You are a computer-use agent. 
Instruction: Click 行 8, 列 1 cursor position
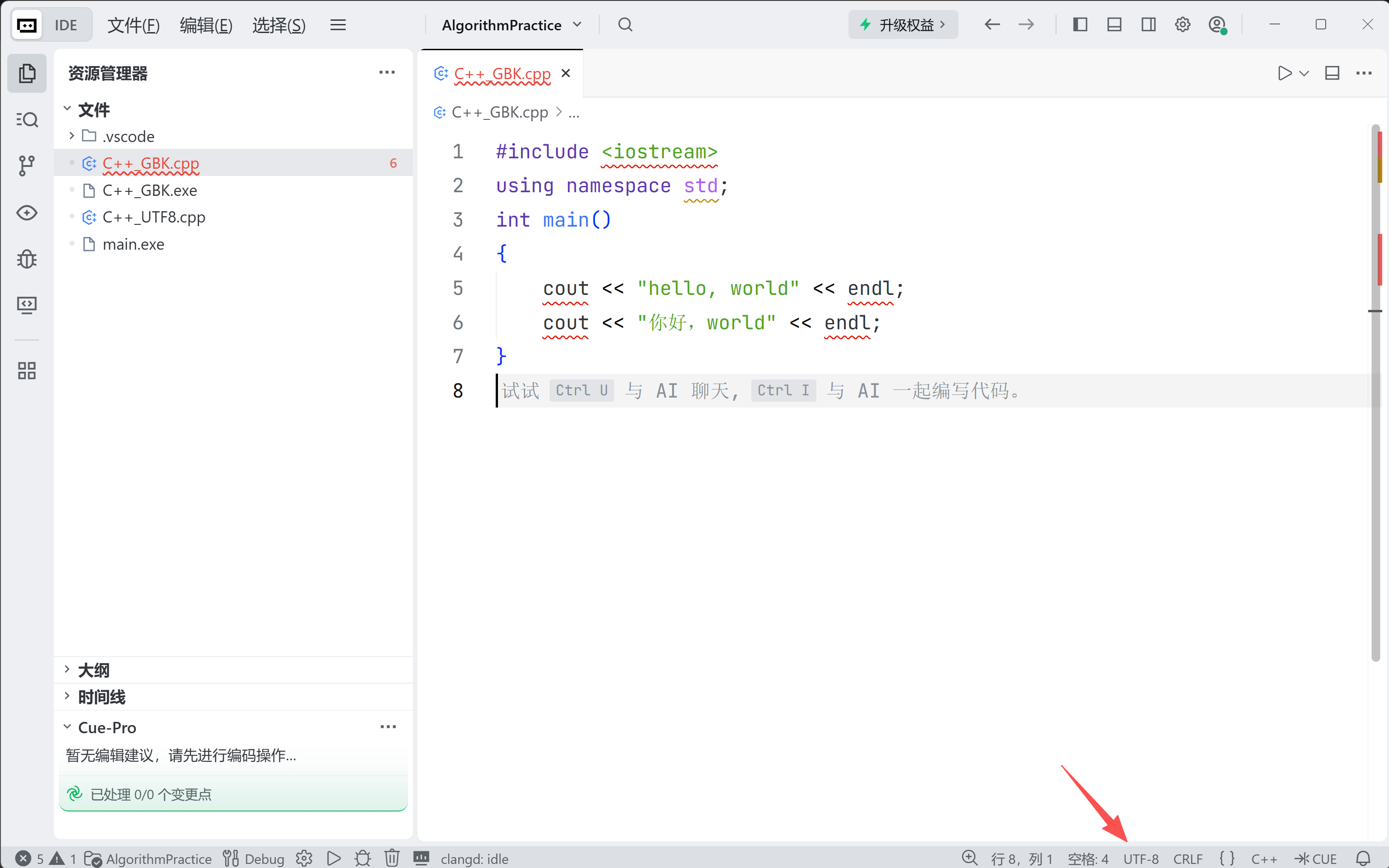(1022, 859)
